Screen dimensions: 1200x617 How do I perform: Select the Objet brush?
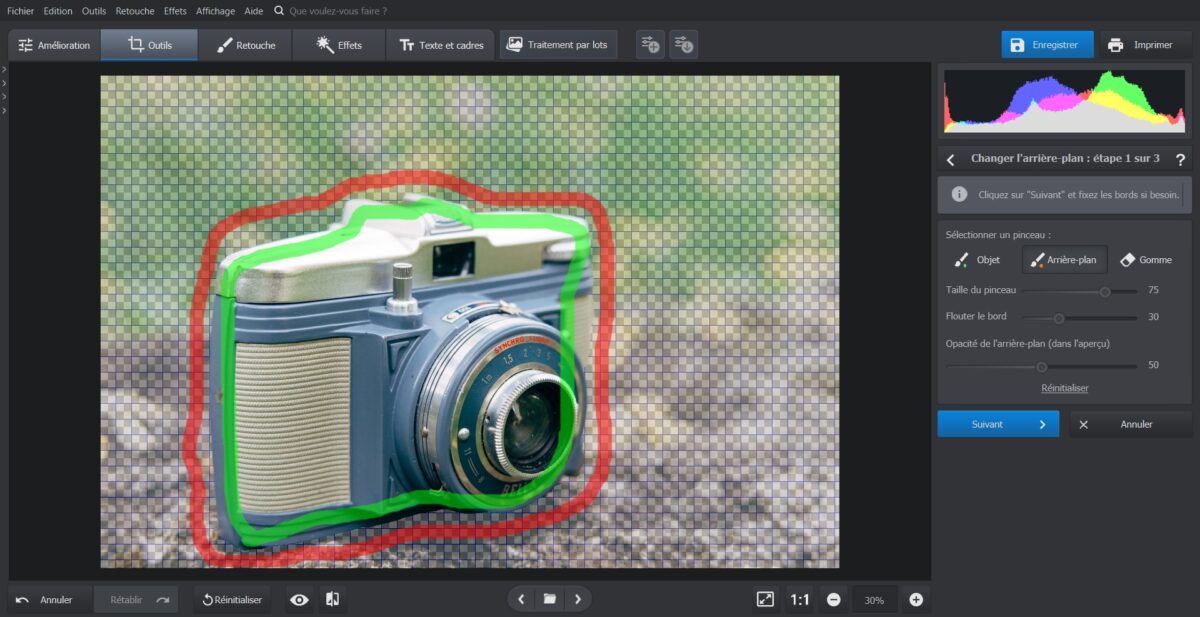click(976, 260)
